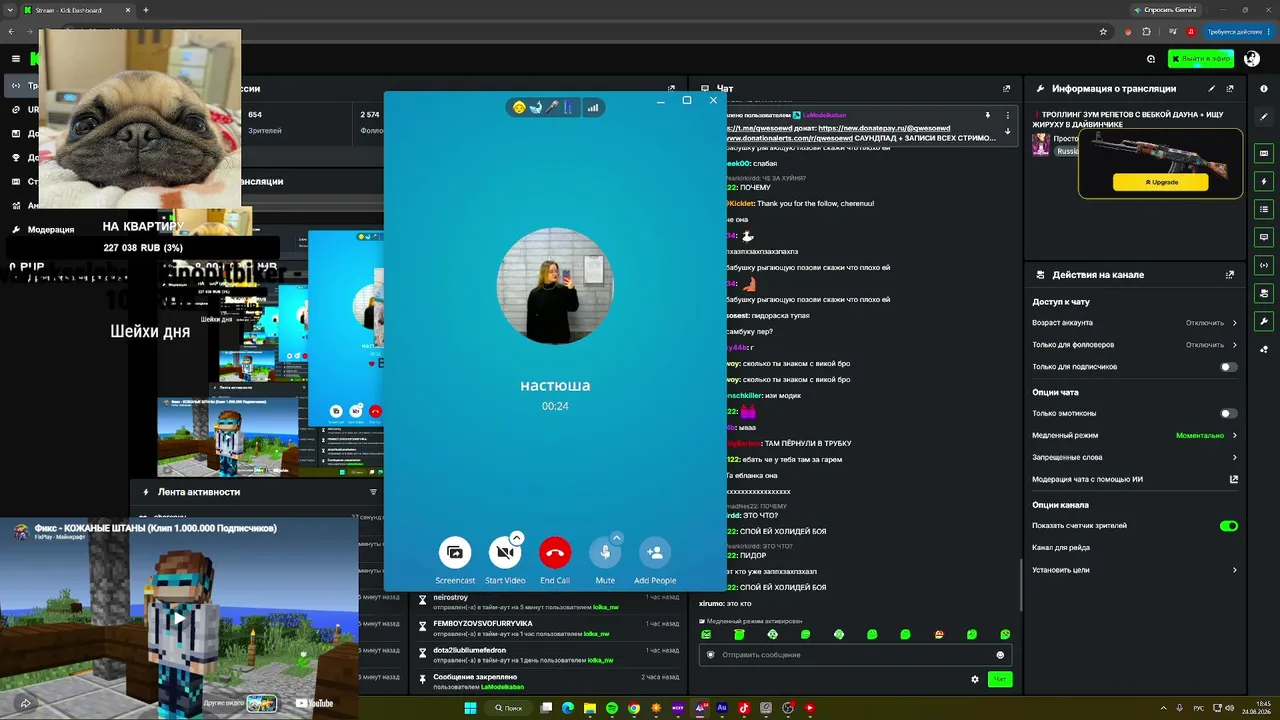The width and height of the screenshot is (1280, 720).
Task: Expand Только для фолловеров setting
Action: (x=1135, y=345)
